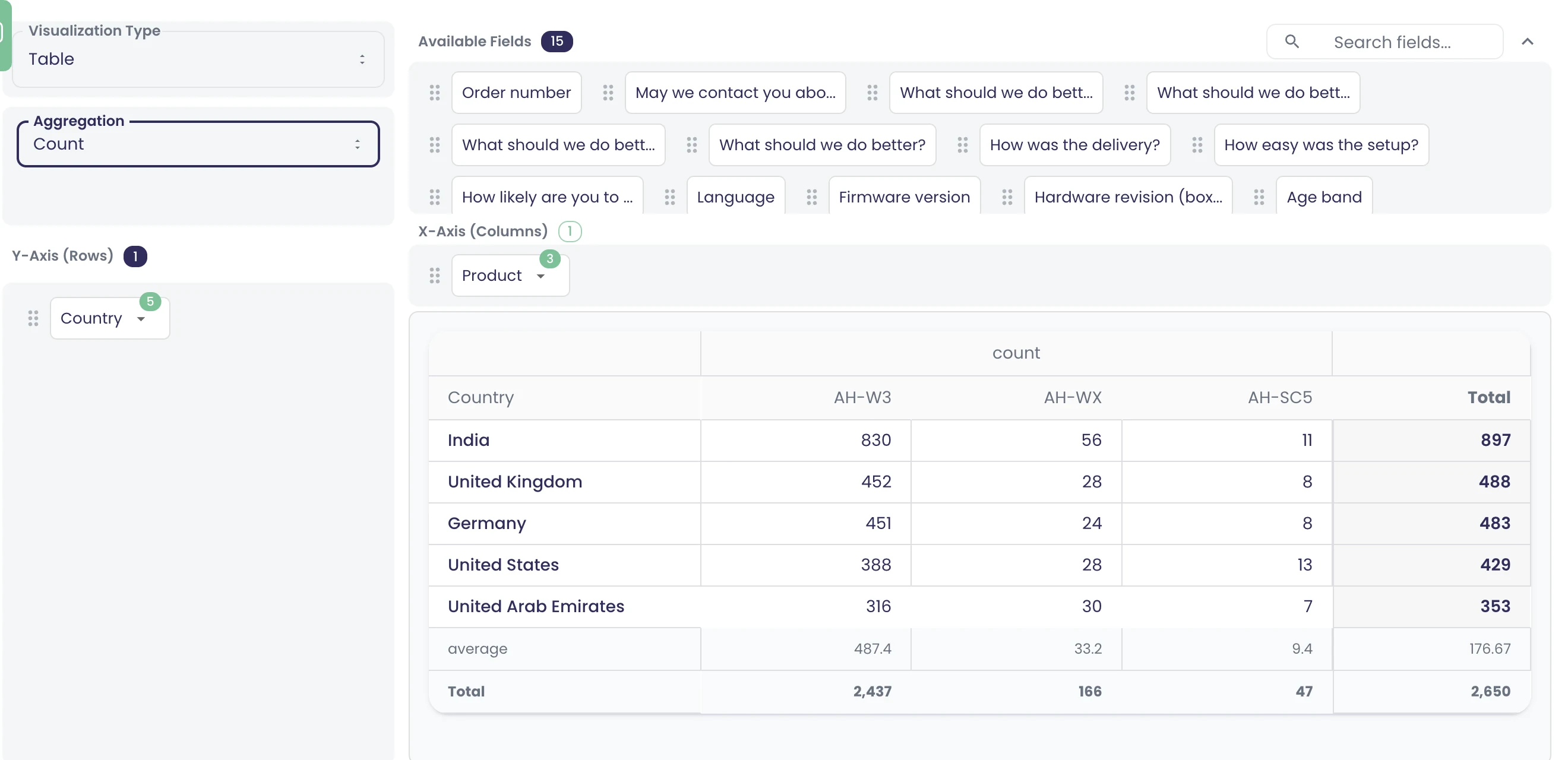Click the bold Total column header
1568x760 pixels.
[1489, 397]
